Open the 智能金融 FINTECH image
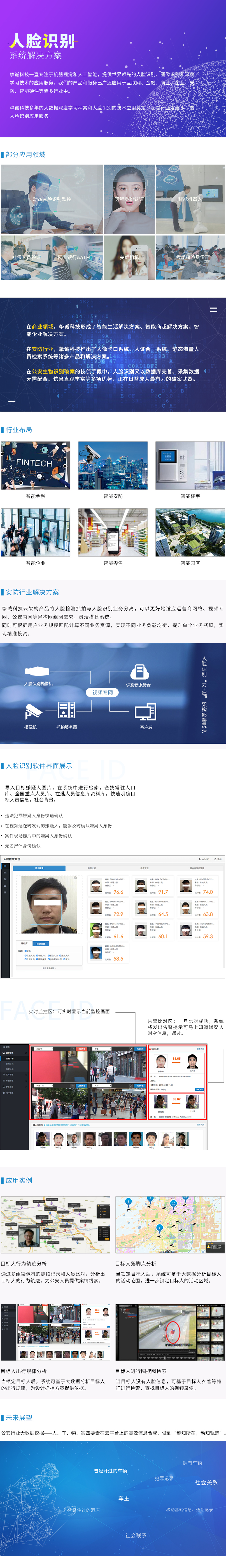The height and width of the screenshot is (1568, 226). pyautogui.click(x=35, y=466)
